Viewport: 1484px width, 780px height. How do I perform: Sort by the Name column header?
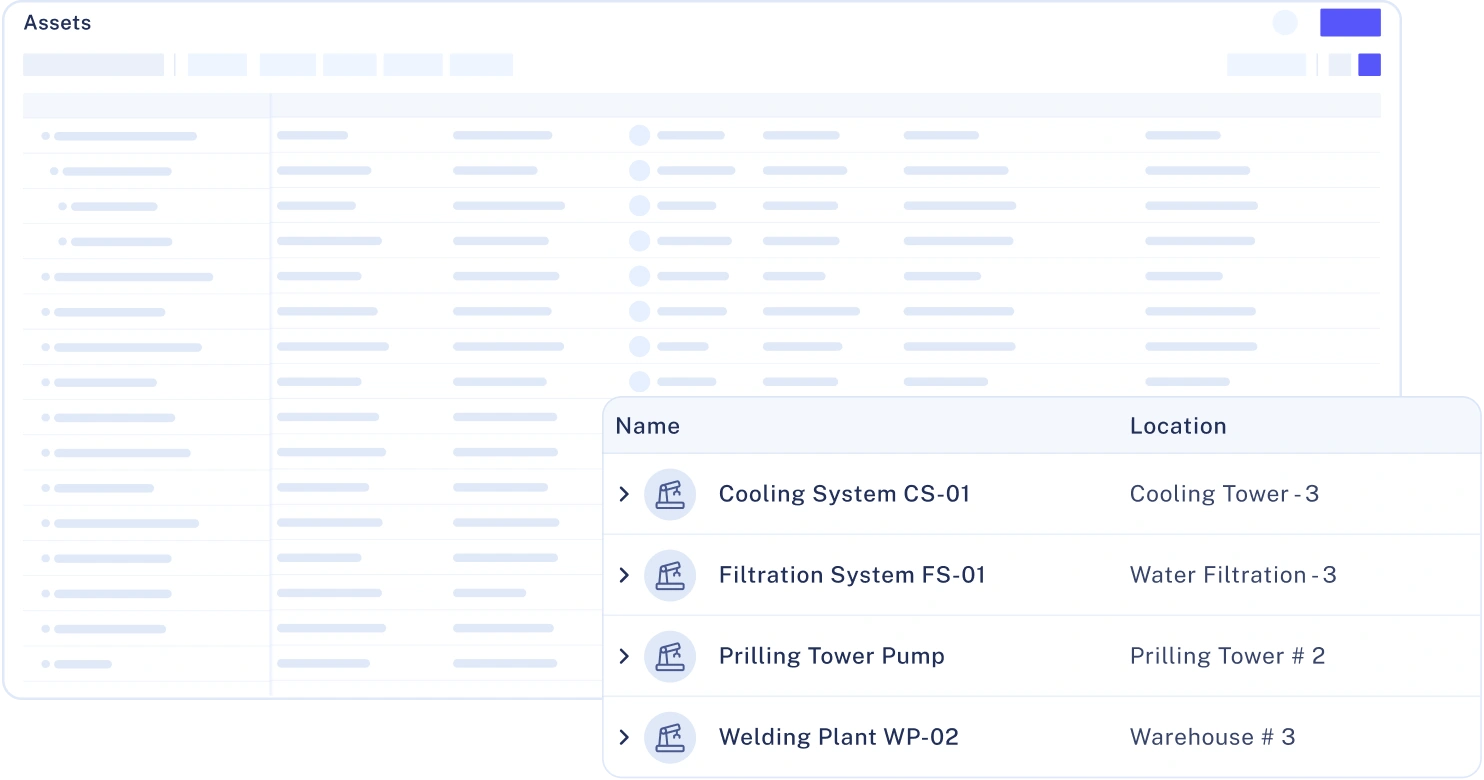pos(647,426)
